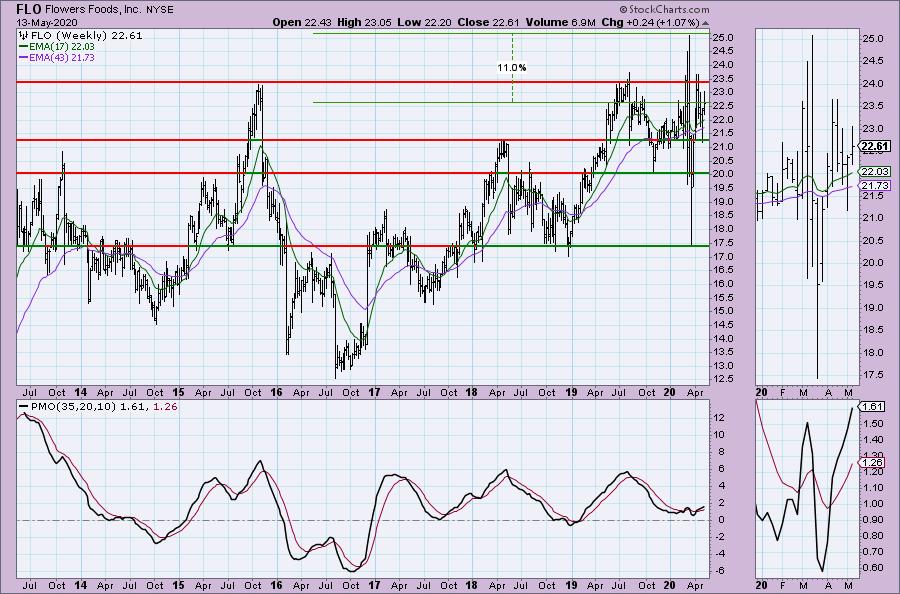
Task: Click the "12.5" price axis label
Action: click(x=721, y=379)
